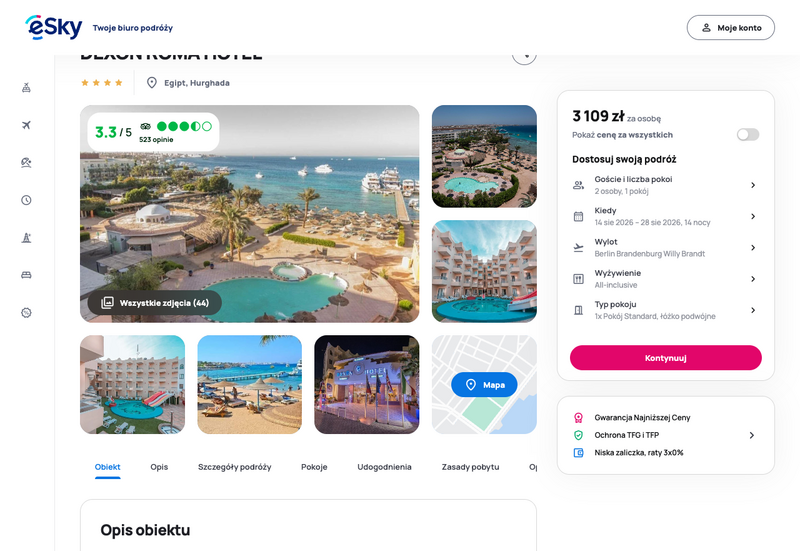Click the eSky logo
Image resolution: width=800 pixels, height=551 pixels.
[x=54, y=27]
